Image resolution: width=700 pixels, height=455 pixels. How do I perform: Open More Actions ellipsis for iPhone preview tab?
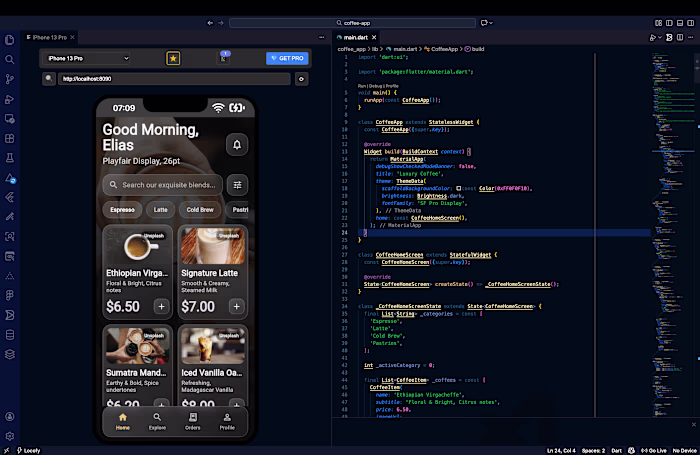click(x=321, y=38)
